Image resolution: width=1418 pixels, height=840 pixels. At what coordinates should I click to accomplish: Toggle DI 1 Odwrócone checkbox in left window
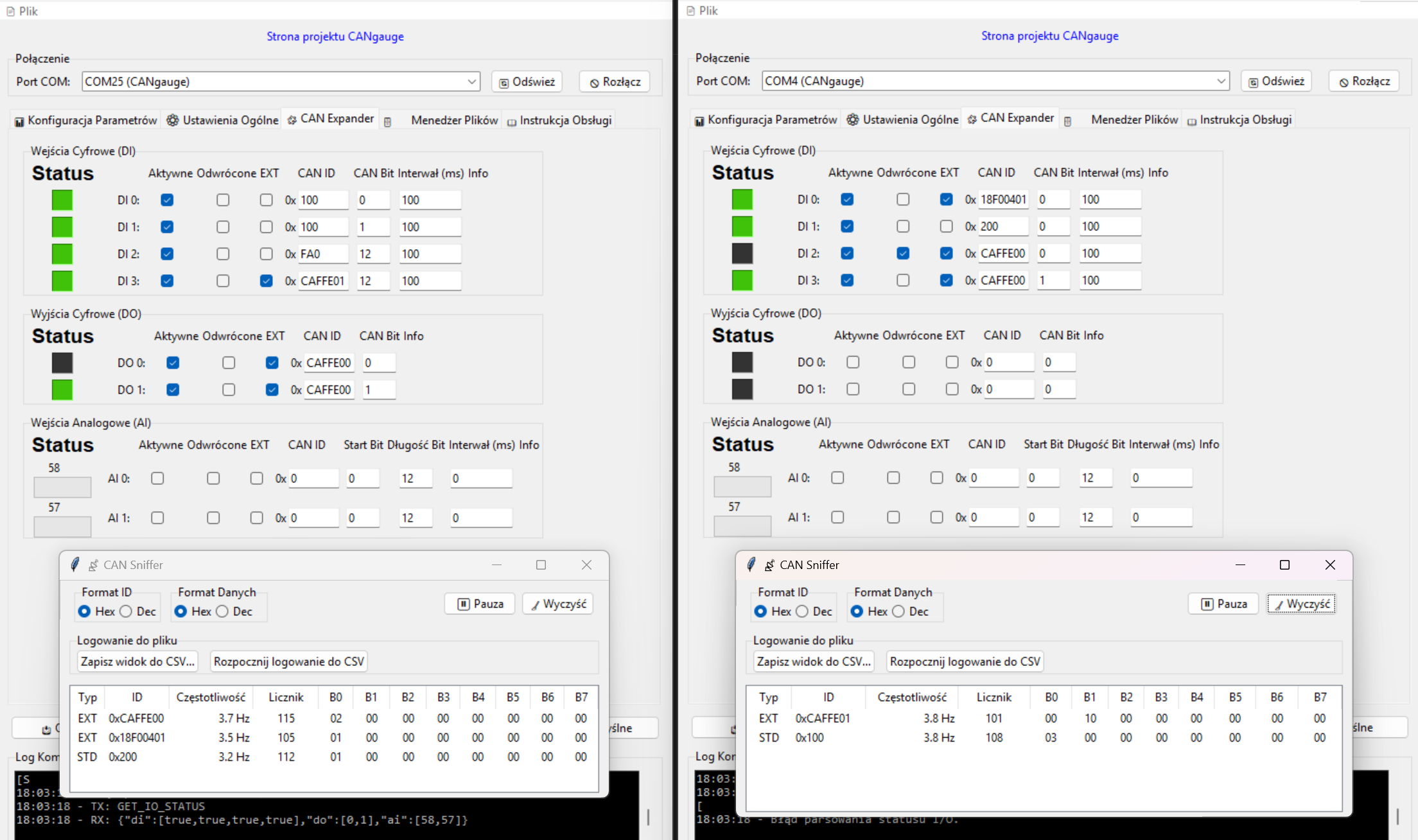coord(223,227)
